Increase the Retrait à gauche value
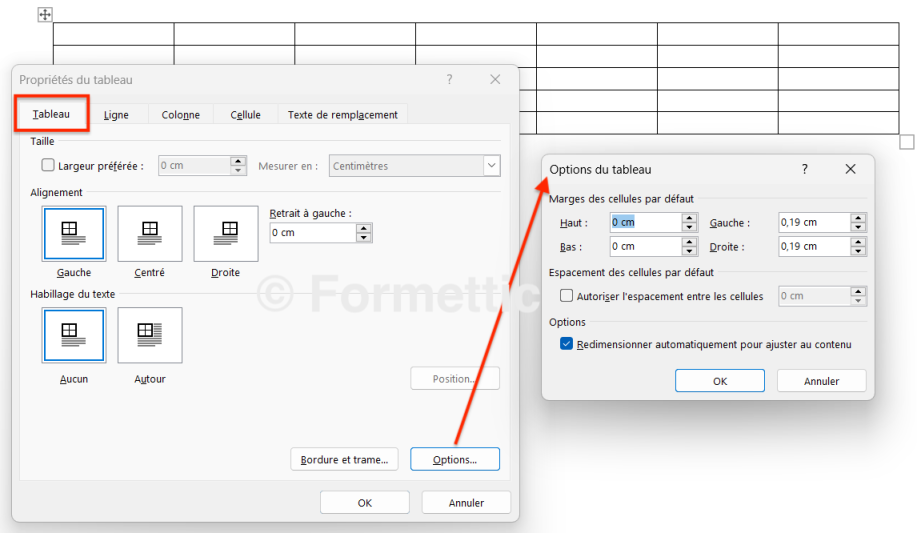 coord(364,228)
